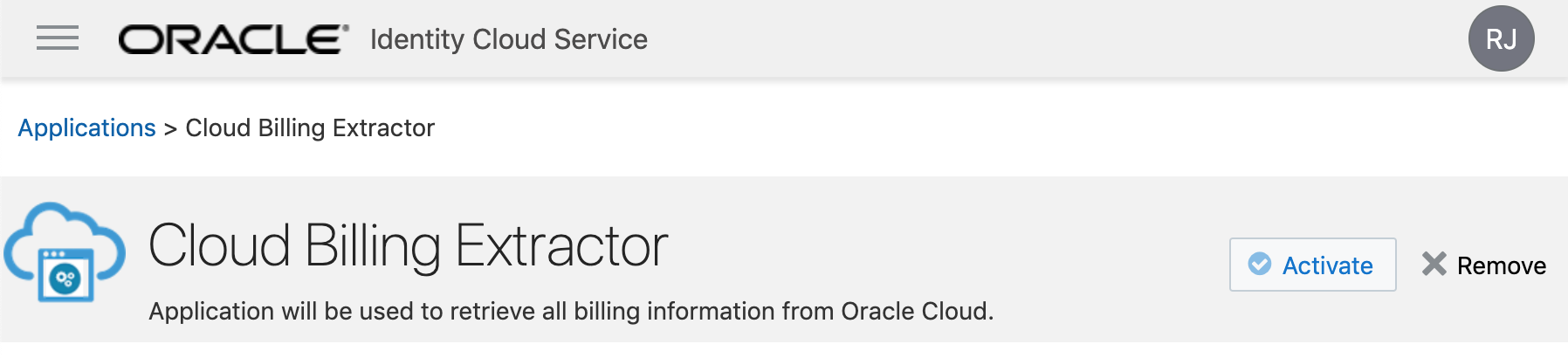Viewport: 1568px width, 358px height.
Task: Click the cloud application icon beside the title
Action: coord(65,252)
